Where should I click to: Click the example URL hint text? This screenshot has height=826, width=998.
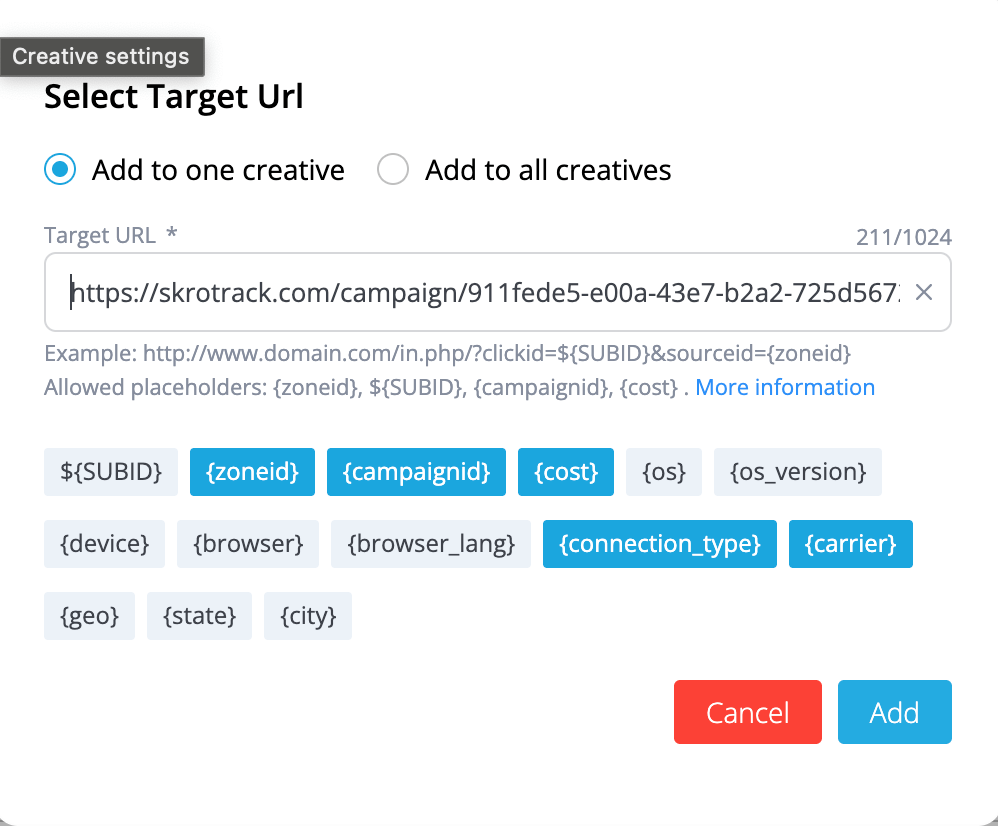click(447, 353)
